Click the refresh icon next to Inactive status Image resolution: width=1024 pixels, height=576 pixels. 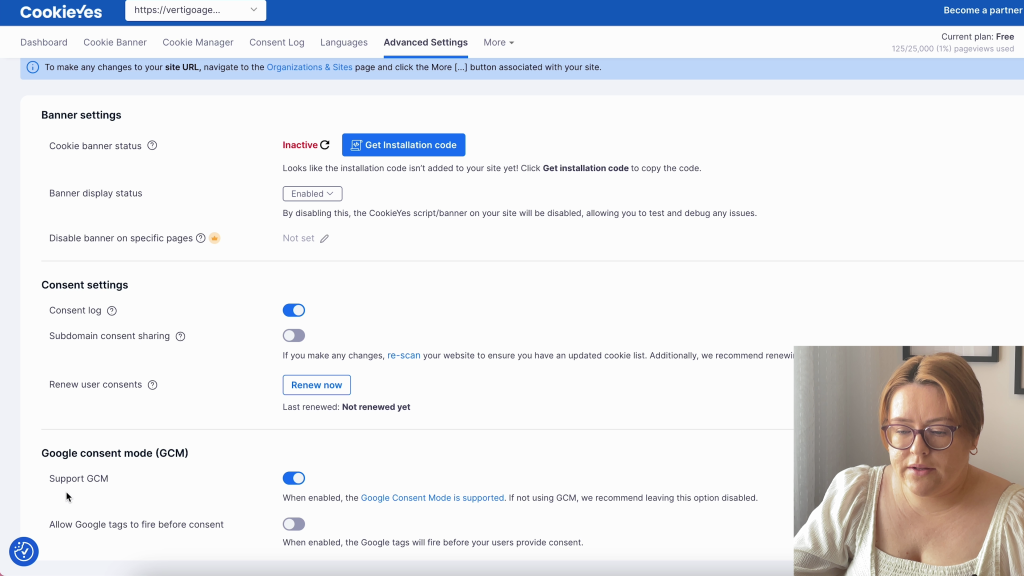325,145
